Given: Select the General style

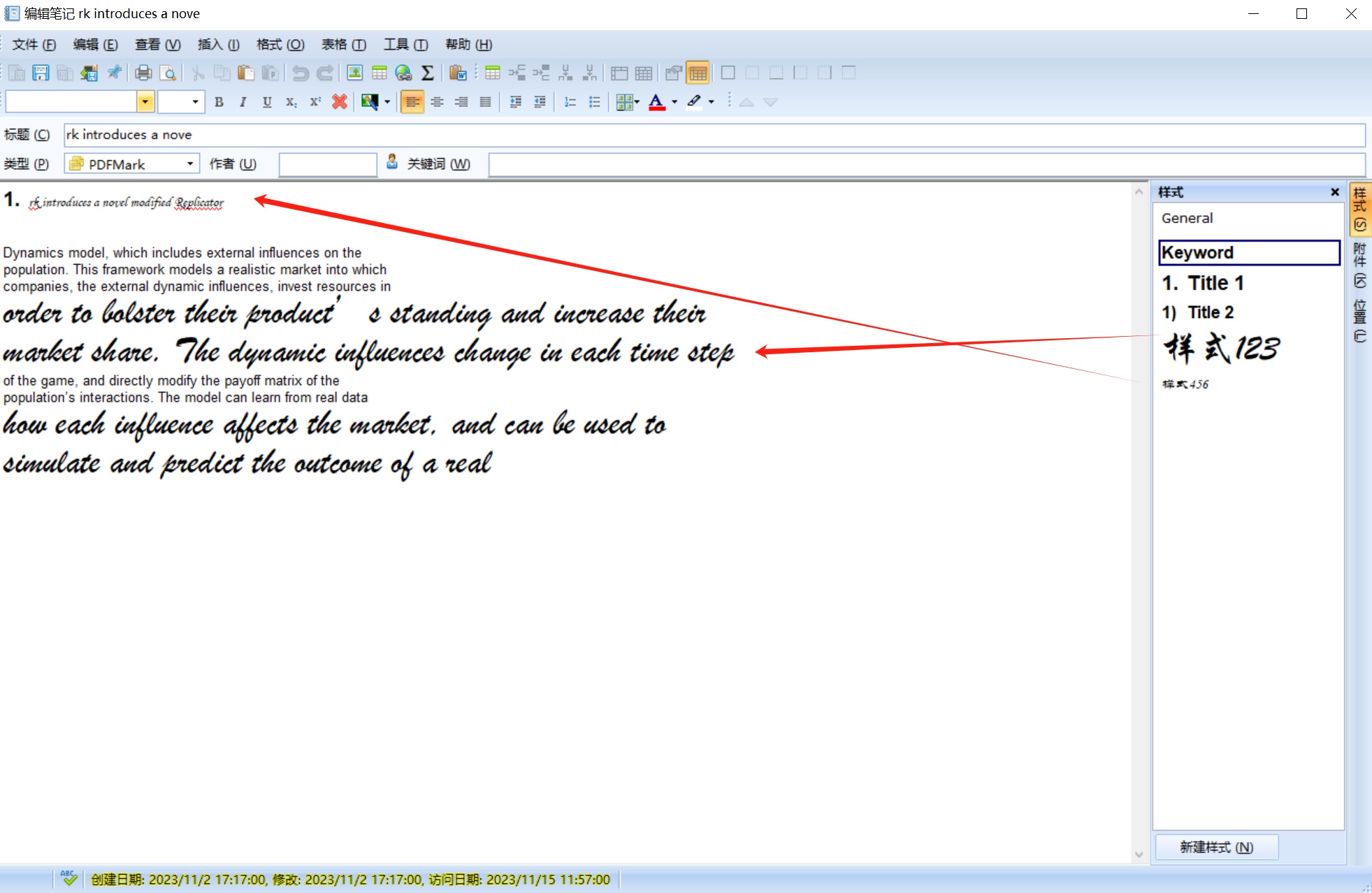Looking at the screenshot, I should 1187,218.
